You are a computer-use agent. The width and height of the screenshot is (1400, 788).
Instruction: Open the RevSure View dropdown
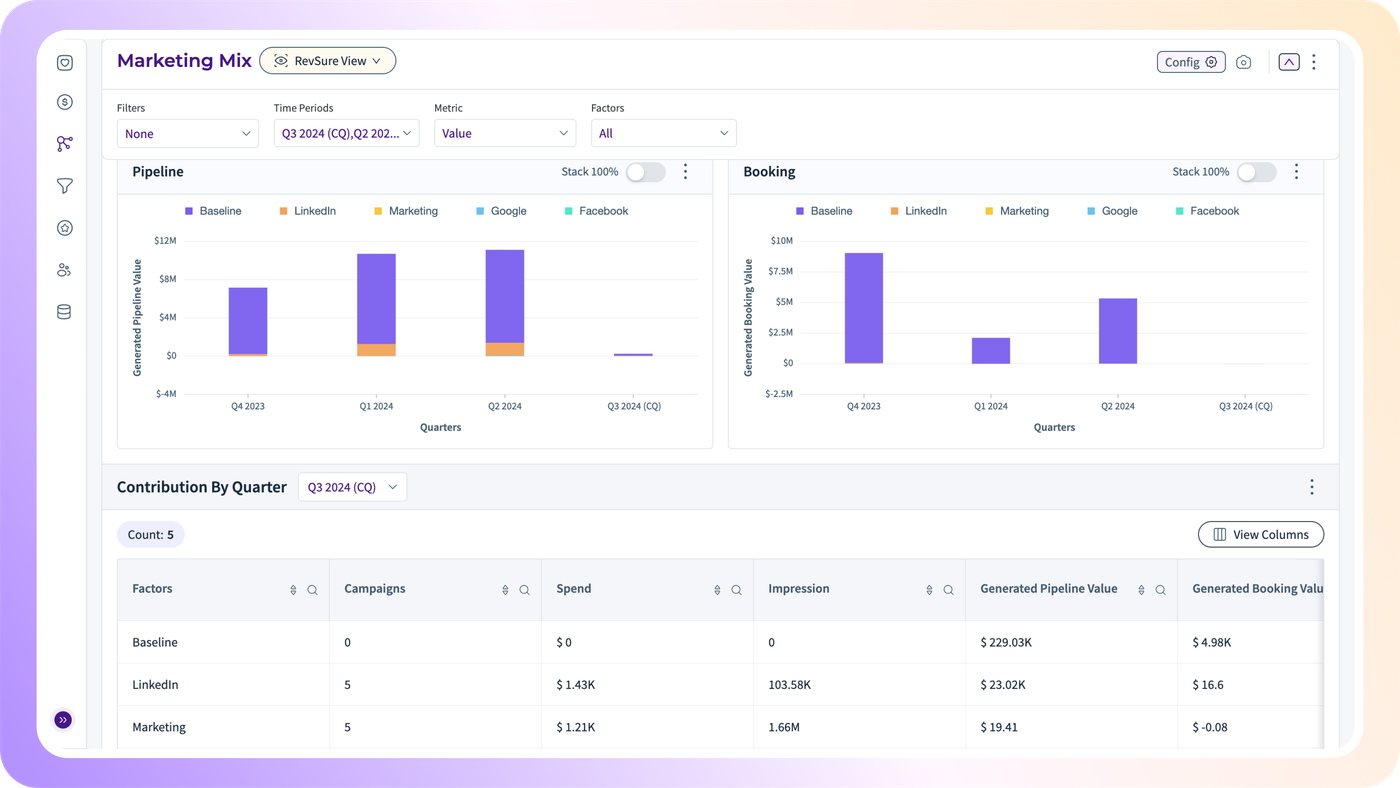pos(328,61)
